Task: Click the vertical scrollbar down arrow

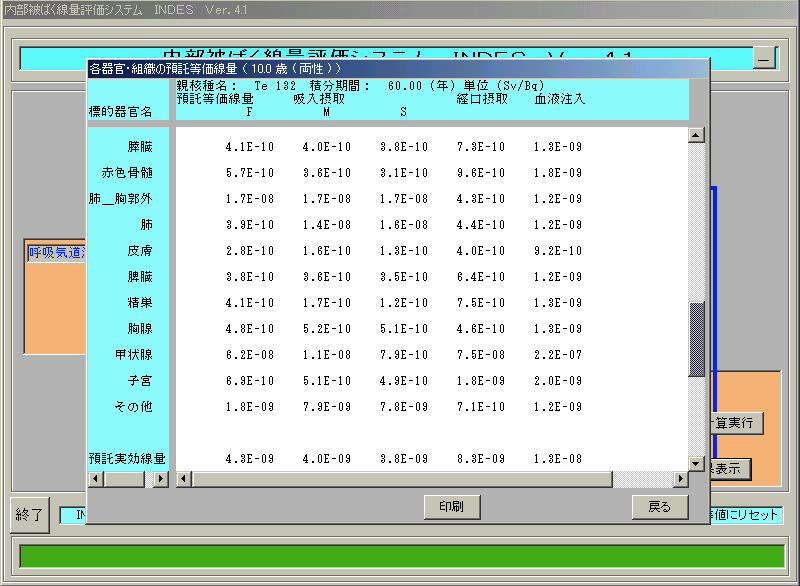Action: 697,464
